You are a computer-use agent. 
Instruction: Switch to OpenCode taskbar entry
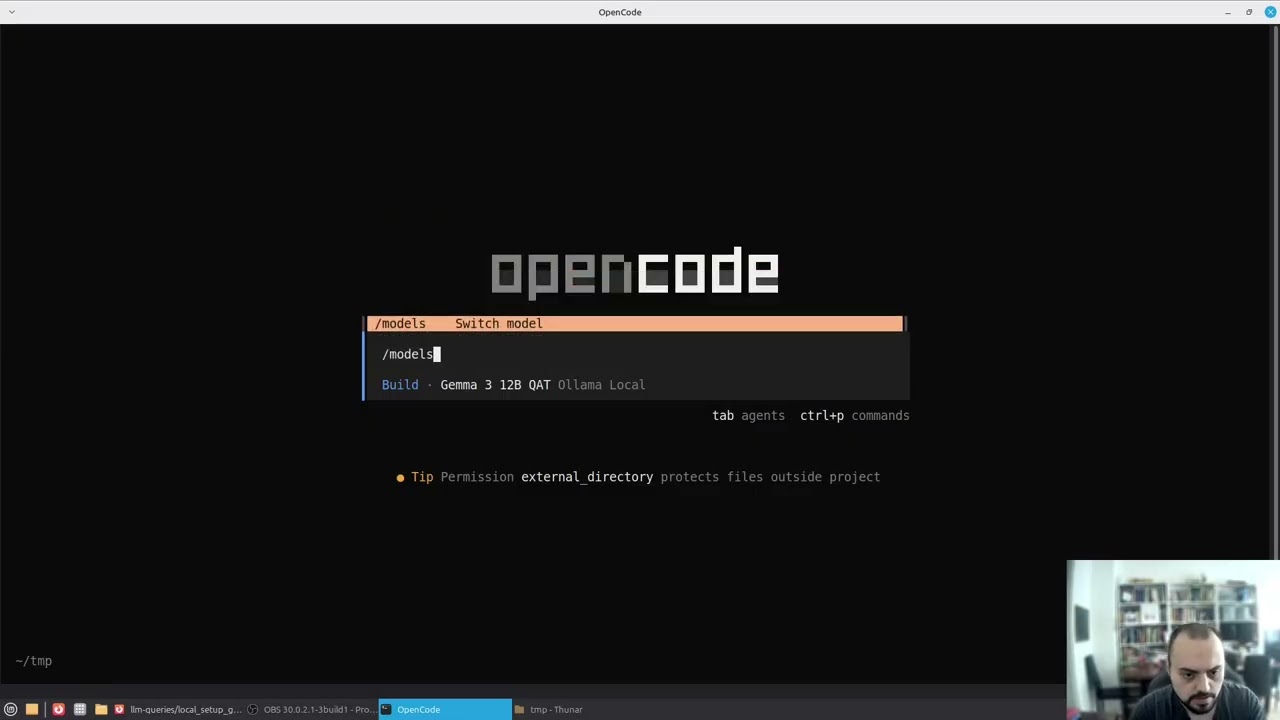pos(445,709)
